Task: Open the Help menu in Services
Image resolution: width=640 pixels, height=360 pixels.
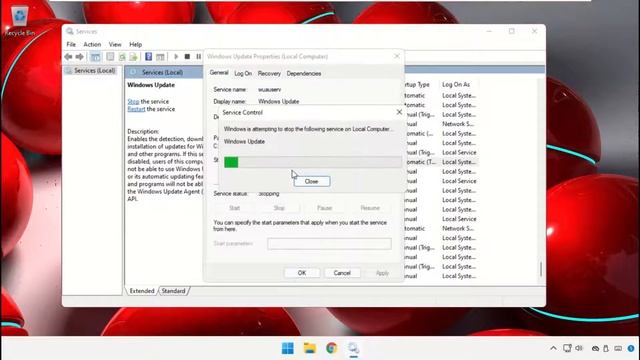Action: coord(136,44)
